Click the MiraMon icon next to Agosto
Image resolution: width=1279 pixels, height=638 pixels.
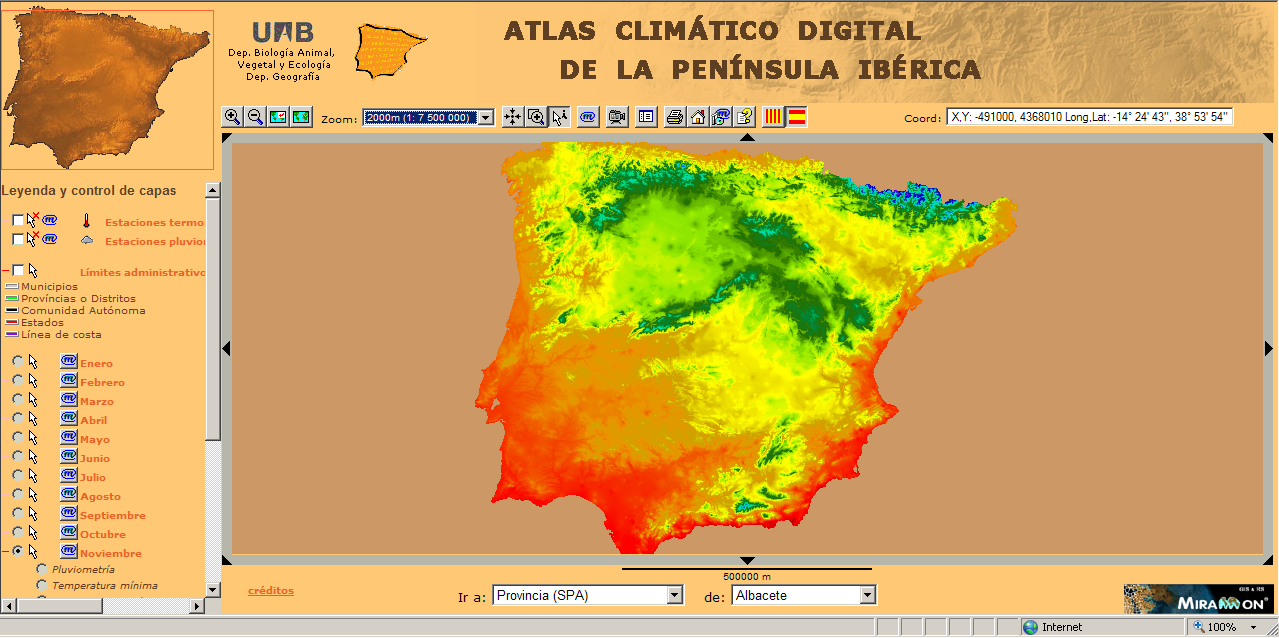(x=69, y=494)
